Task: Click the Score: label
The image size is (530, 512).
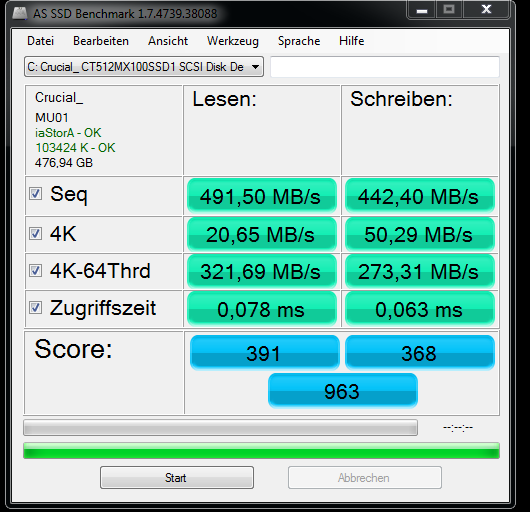Action: click(73, 349)
